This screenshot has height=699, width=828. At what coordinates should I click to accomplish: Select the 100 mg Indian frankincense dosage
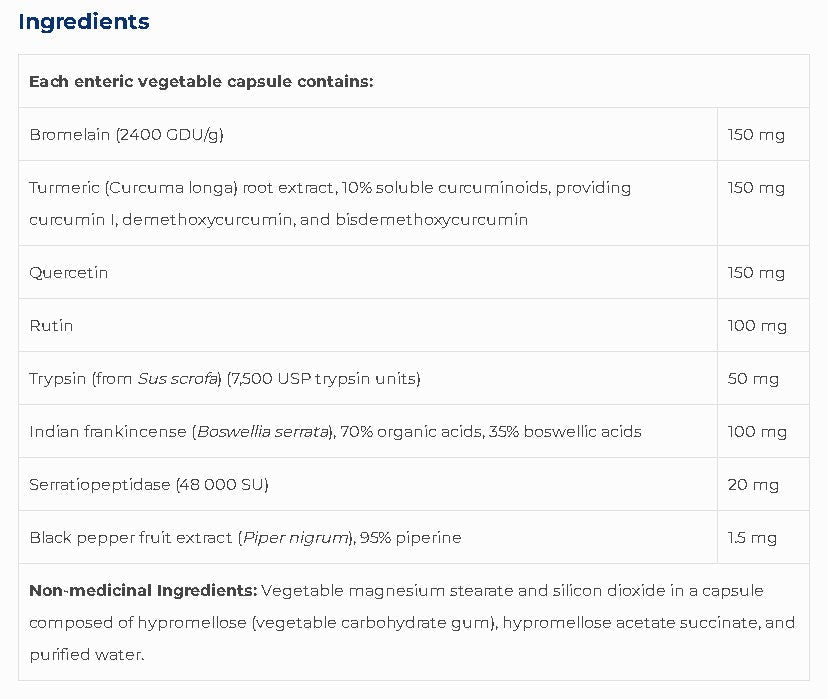click(x=757, y=431)
